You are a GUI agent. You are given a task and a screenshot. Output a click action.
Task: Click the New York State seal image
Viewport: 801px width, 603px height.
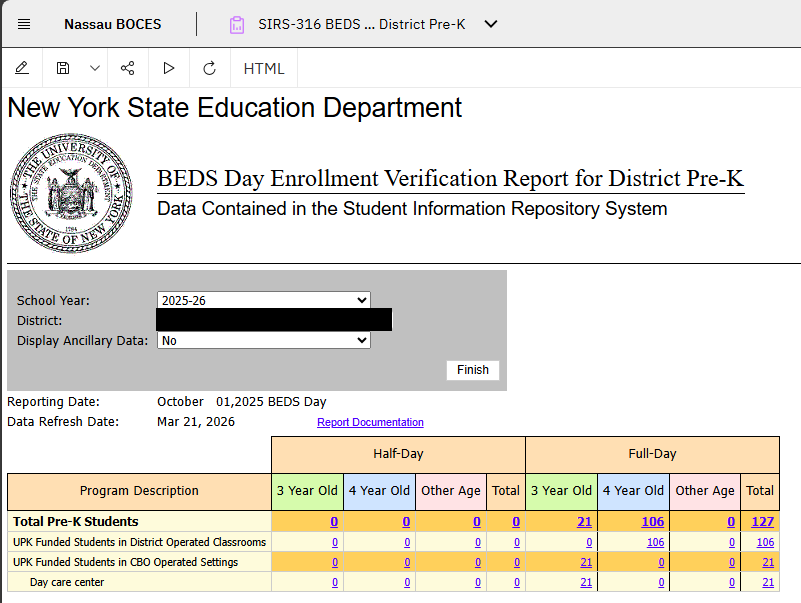[71, 193]
